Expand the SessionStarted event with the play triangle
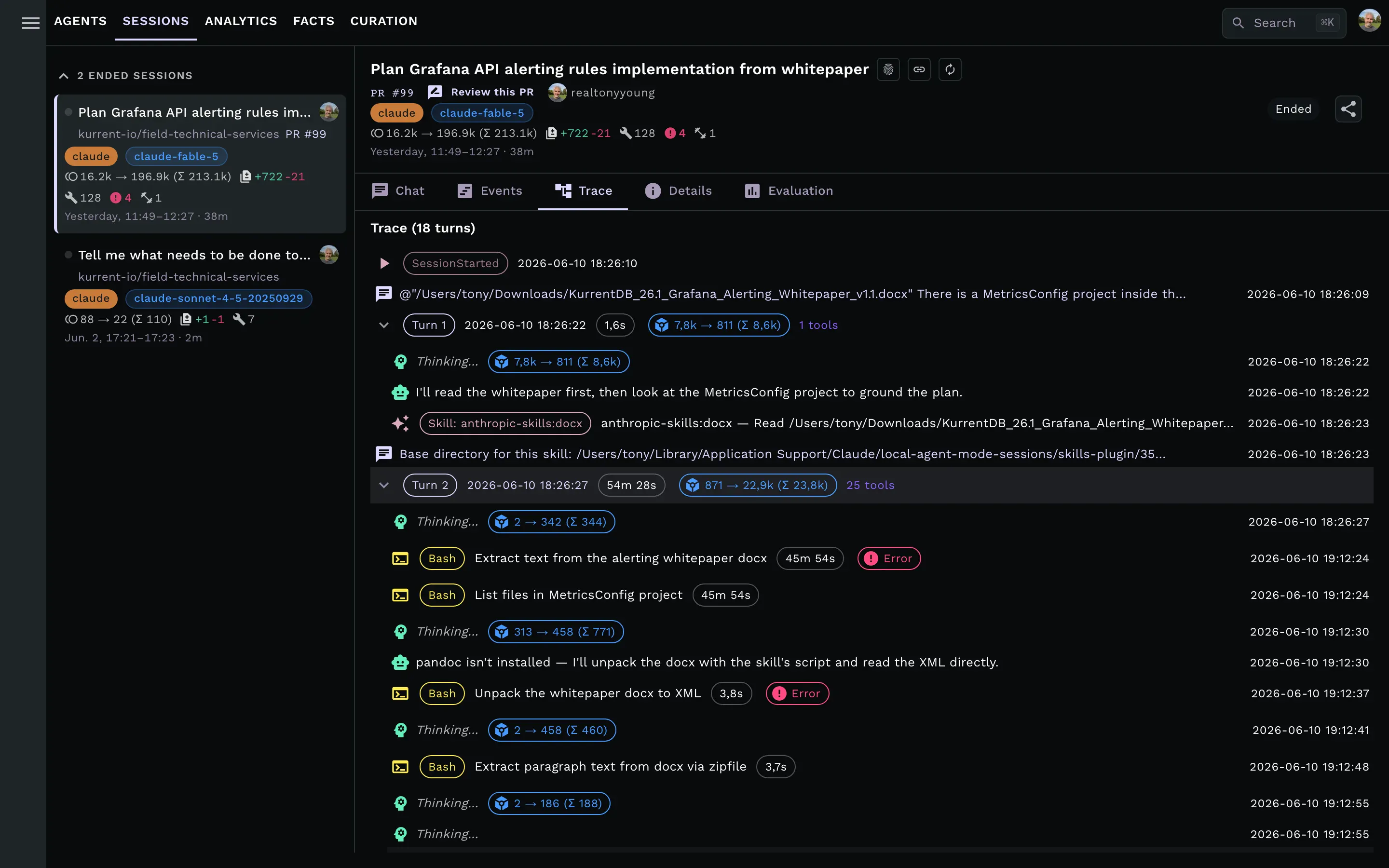The width and height of the screenshot is (1389, 868). 384,263
